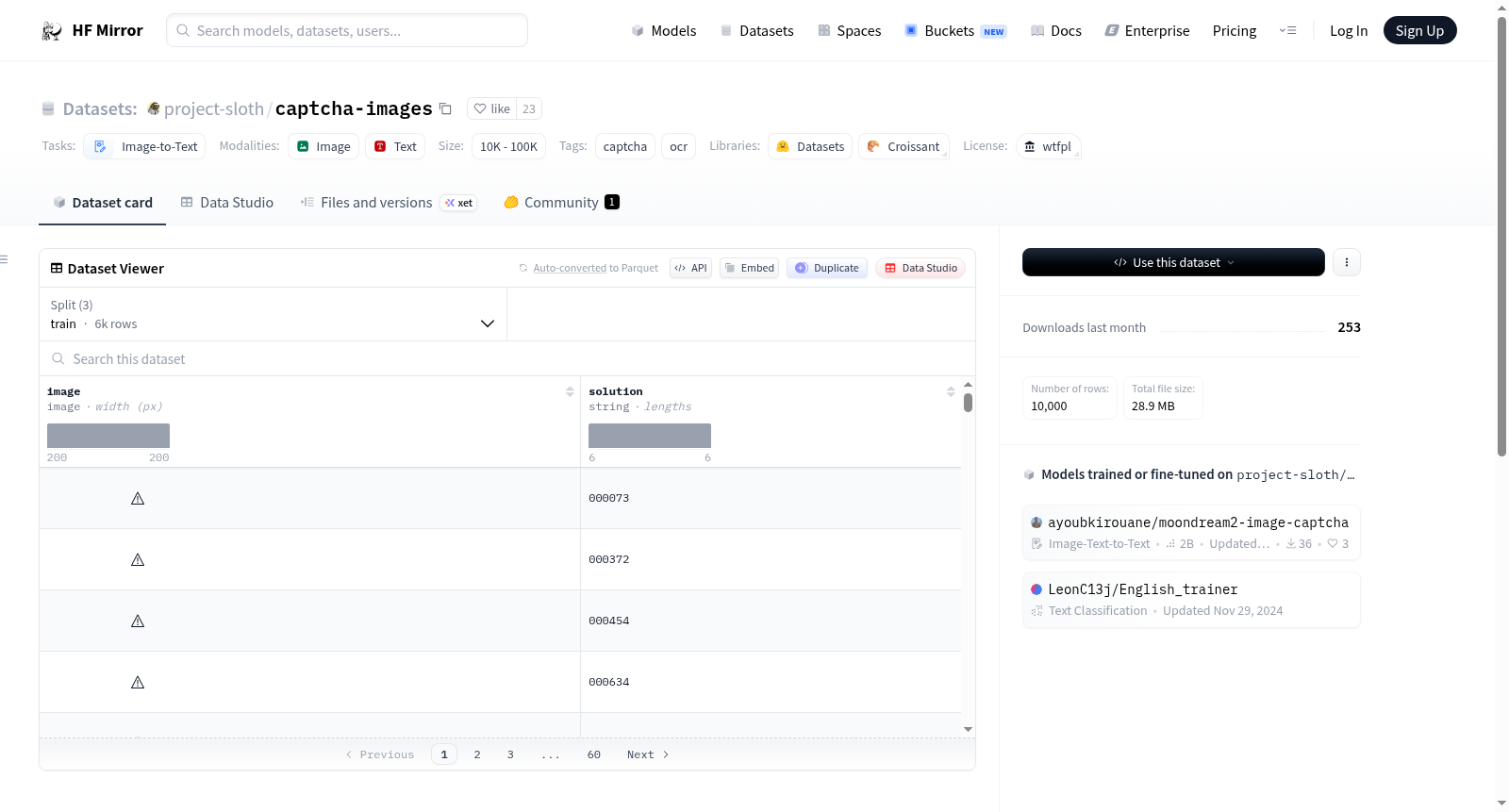Open the Split train dropdown
The image size is (1509, 812).
(x=274, y=314)
